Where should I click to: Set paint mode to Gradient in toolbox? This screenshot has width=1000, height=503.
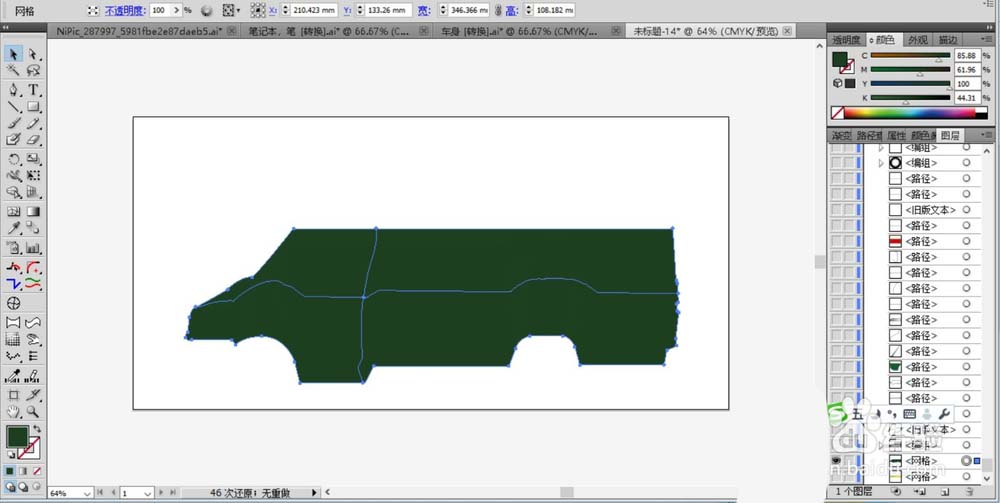coord(24,471)
